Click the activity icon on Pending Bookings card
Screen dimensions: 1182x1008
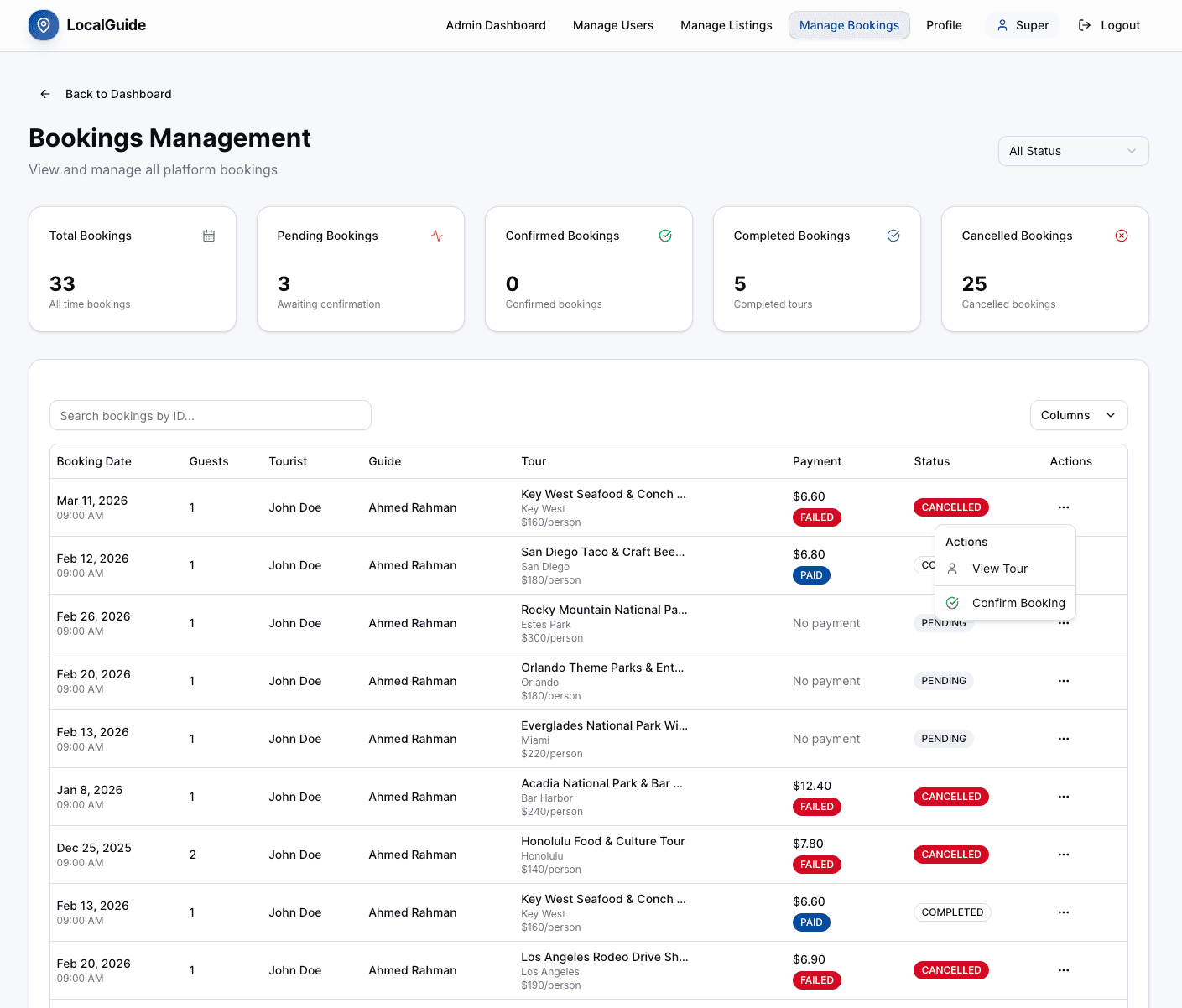point(437,236)
